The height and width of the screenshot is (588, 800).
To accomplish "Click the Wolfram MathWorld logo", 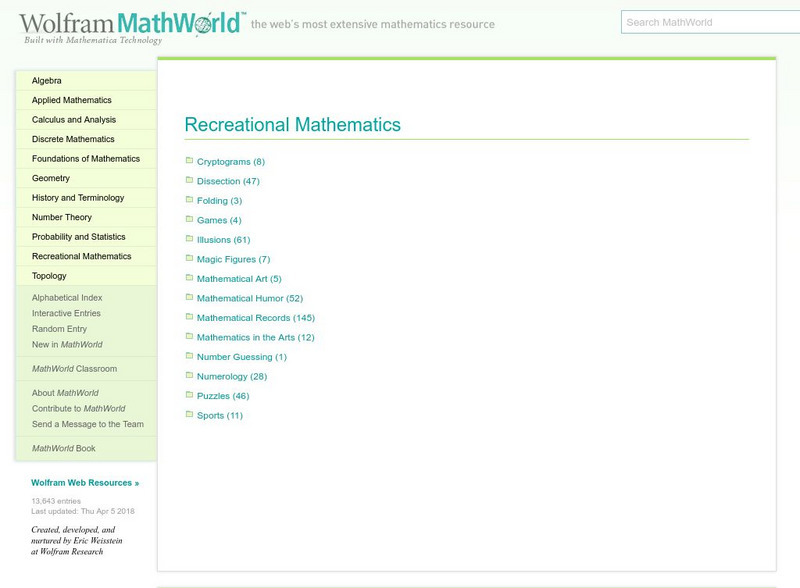I will click(x=133, y=27).
